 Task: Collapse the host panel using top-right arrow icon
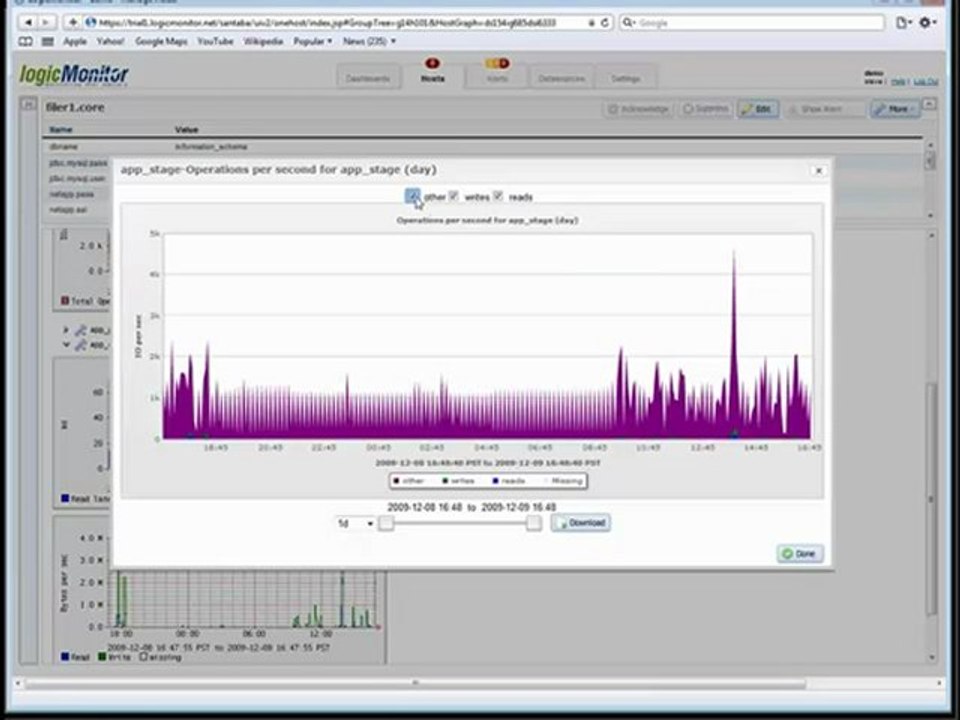(929, 104)
